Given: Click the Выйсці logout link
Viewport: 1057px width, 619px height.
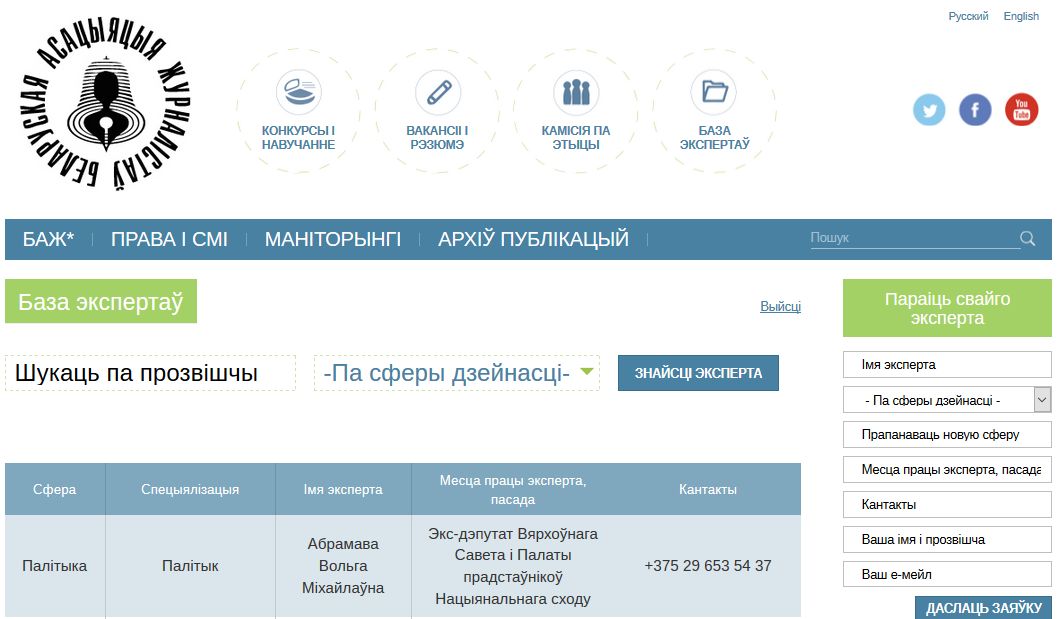Looking at the screenshot, I should pos(780,306).
